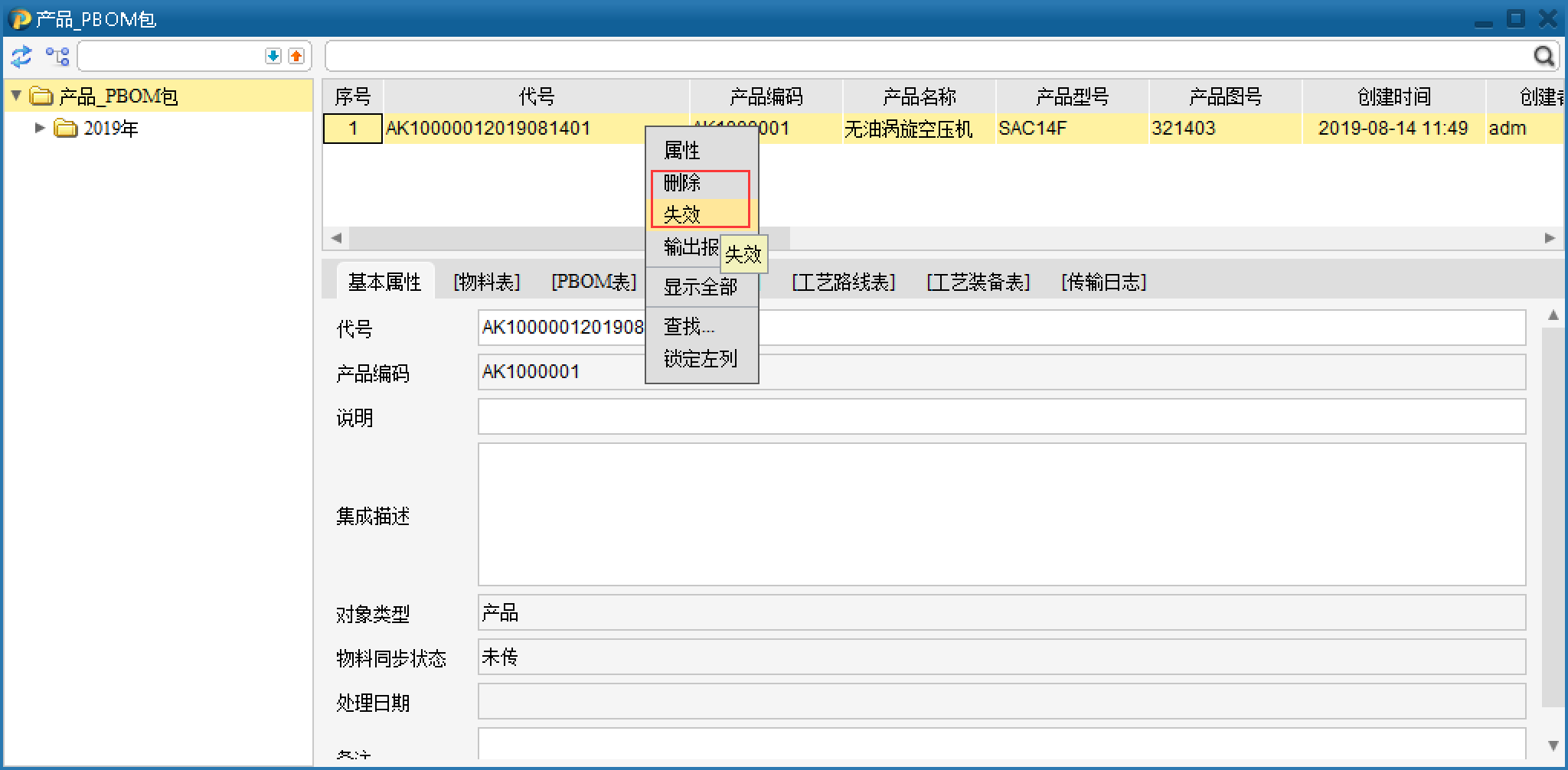Choose 属性 from the context menu

point(702,151)
